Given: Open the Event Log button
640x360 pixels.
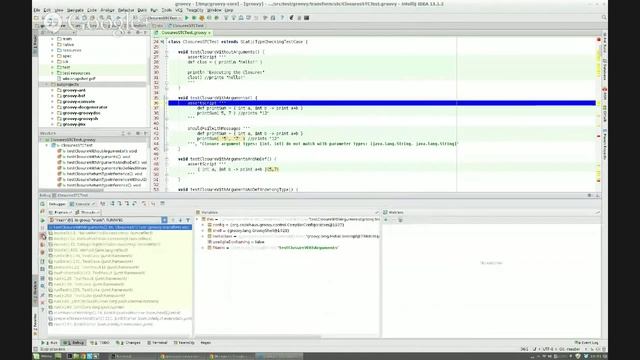Looking at the screenshot, I should [587, 343].
